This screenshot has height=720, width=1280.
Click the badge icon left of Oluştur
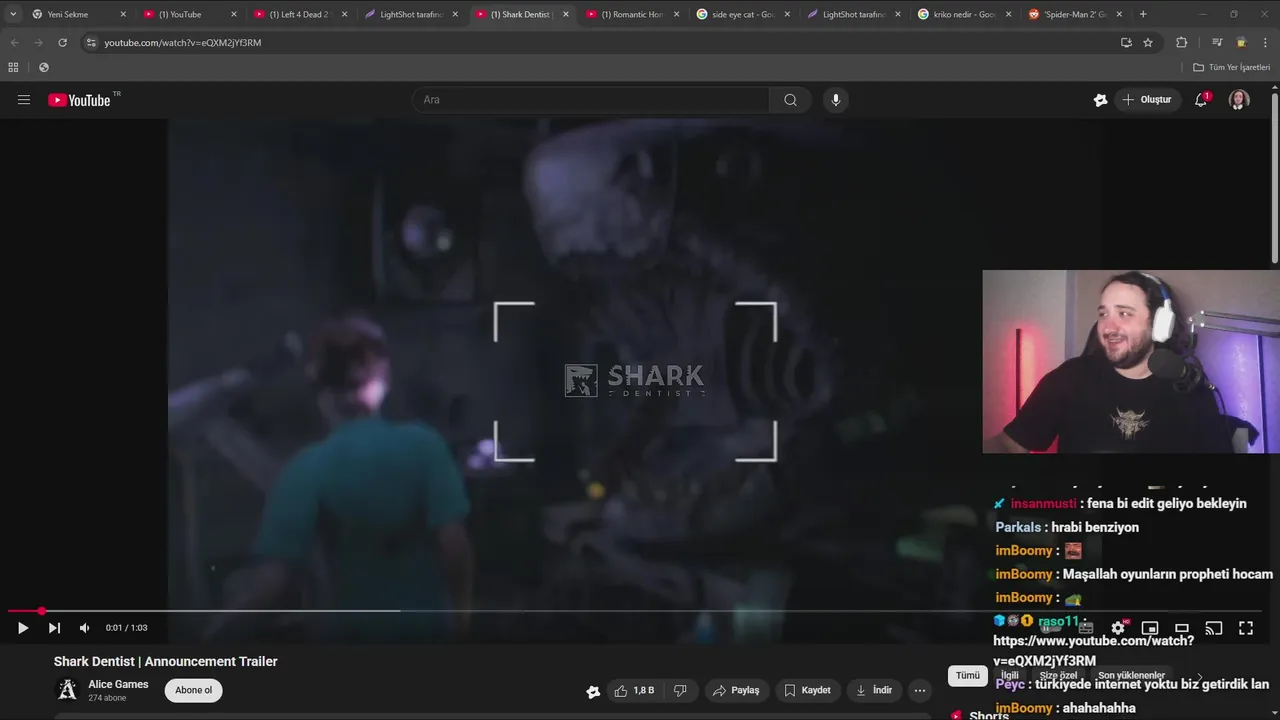(1100, 100)
